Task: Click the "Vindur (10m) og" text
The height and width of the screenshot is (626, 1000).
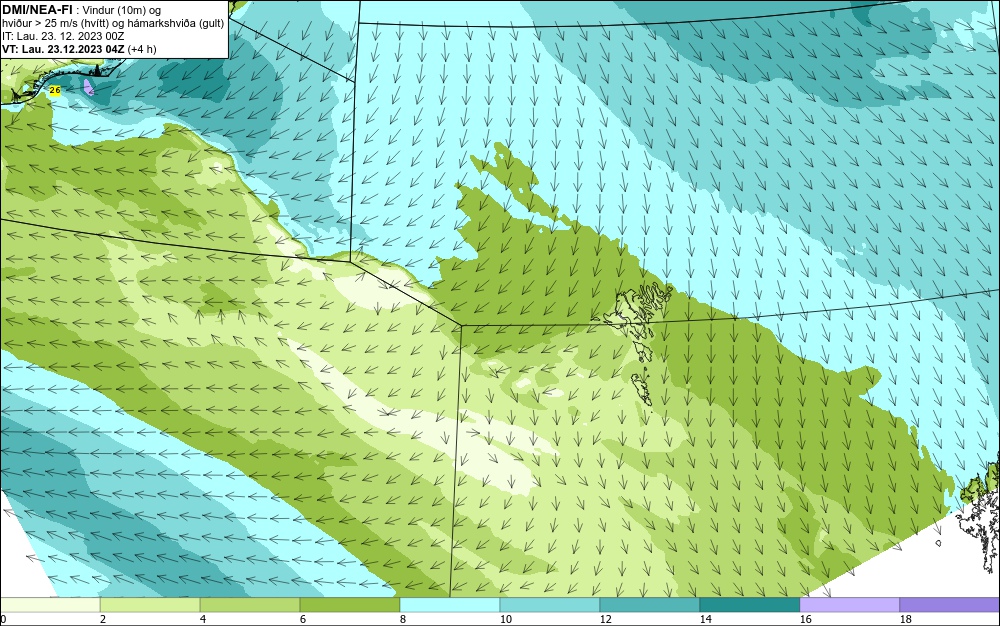Action: (x=122, y=10)
